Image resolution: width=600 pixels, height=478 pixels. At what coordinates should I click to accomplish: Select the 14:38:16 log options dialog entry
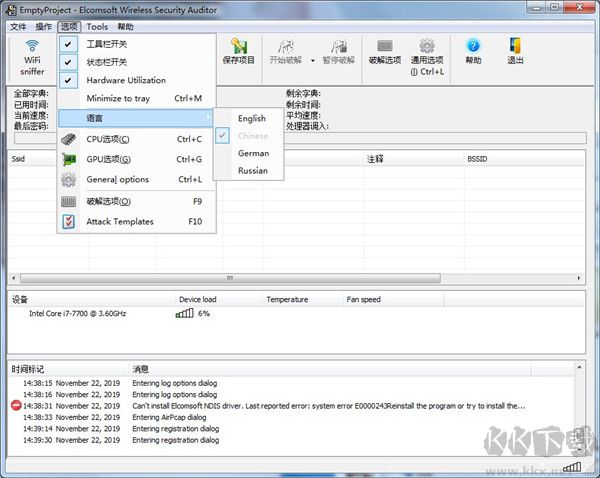point(291,395)
